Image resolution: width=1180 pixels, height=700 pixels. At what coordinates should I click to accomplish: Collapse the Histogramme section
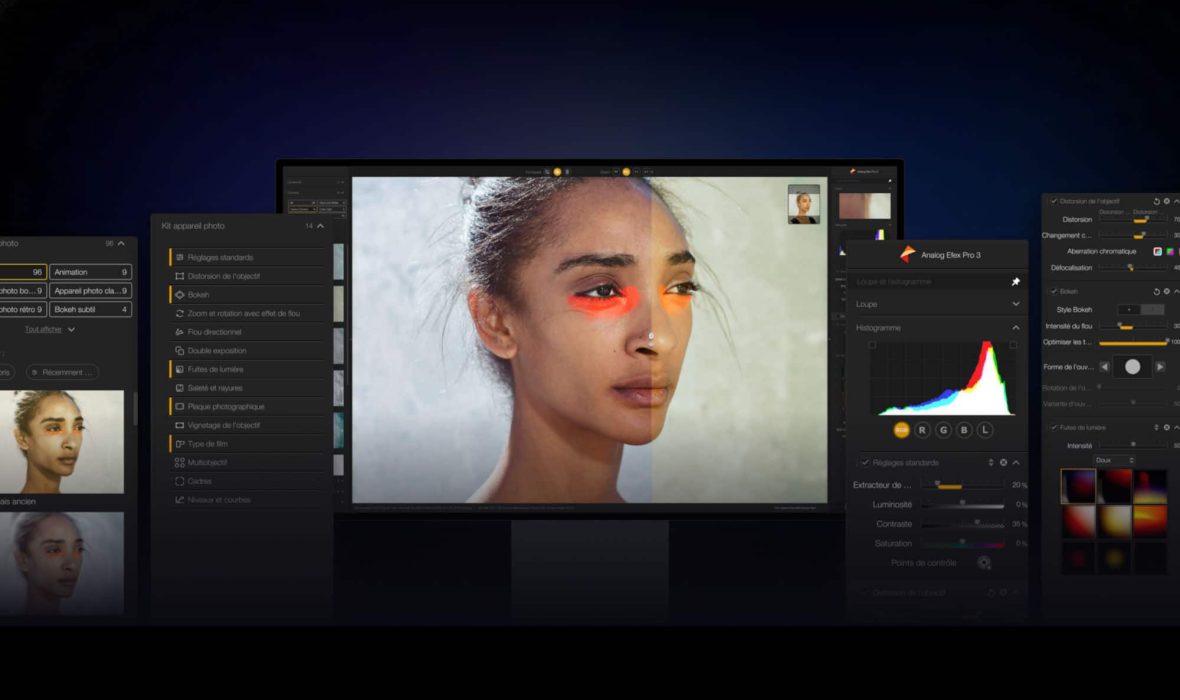click(1016, 328)
